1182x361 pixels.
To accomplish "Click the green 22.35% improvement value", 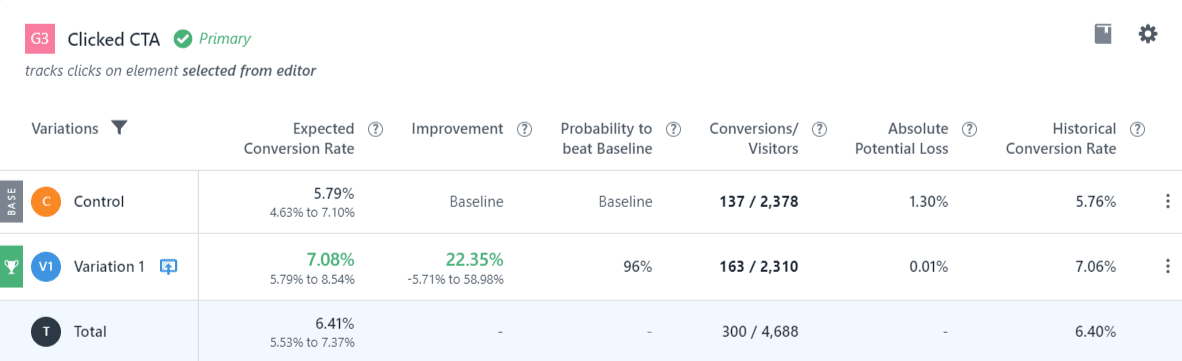I will point(474,260).
